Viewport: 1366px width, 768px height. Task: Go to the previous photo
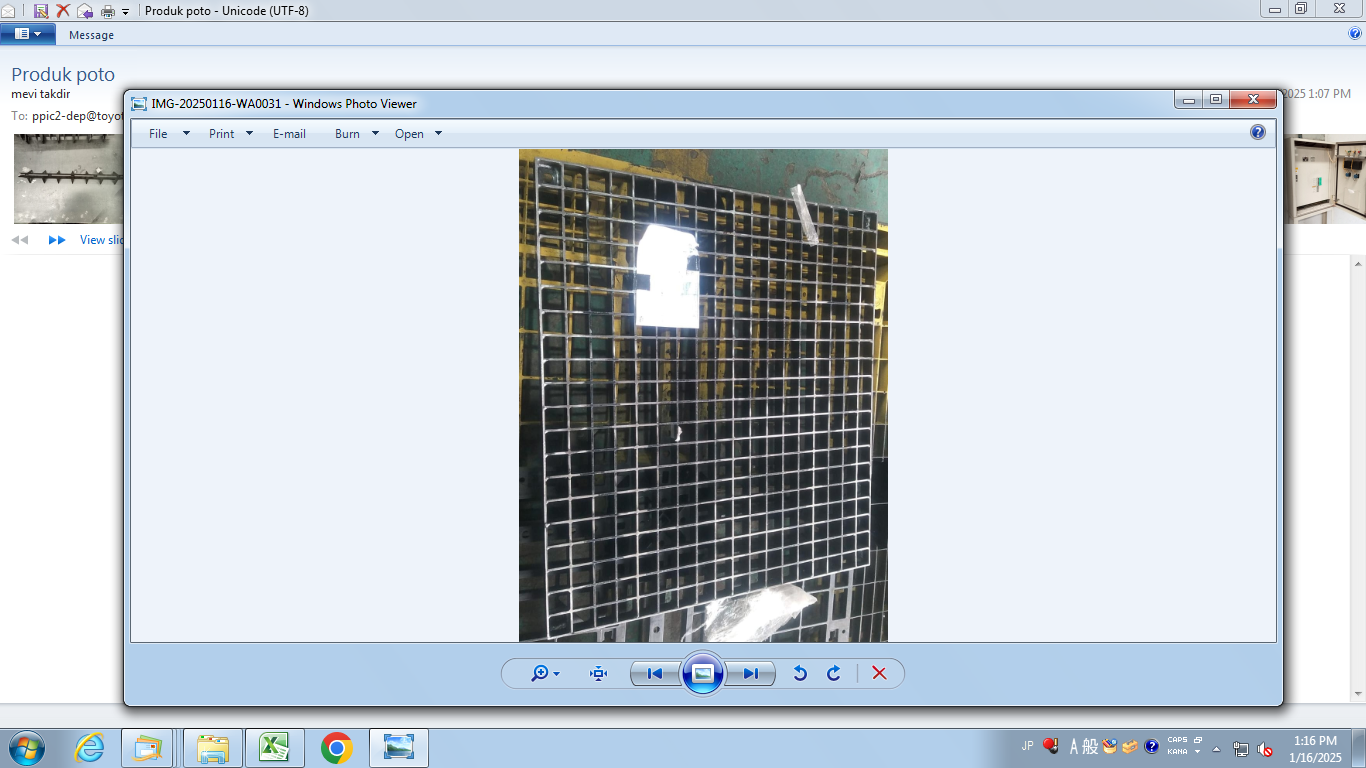pos(654,674)
